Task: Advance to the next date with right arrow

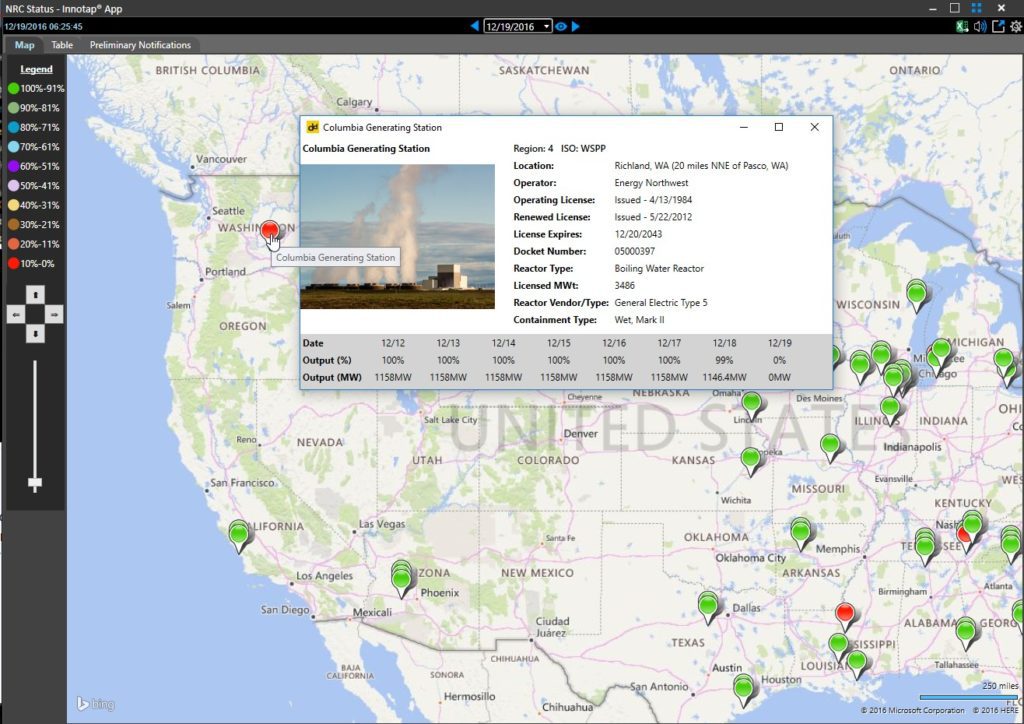Action: pyautogui.click(x=575, y=26)
